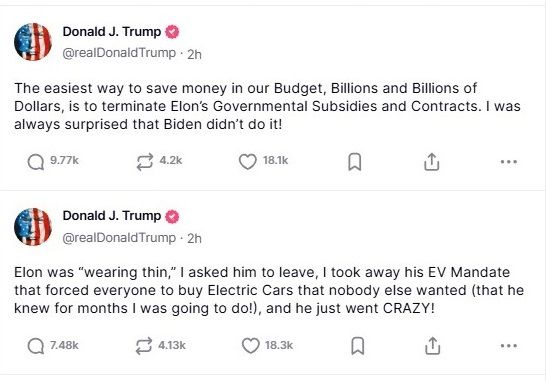Share the Budget post via share icon
Image resolution: width=546 pixels, height=381 pixels.
point(432,162)
